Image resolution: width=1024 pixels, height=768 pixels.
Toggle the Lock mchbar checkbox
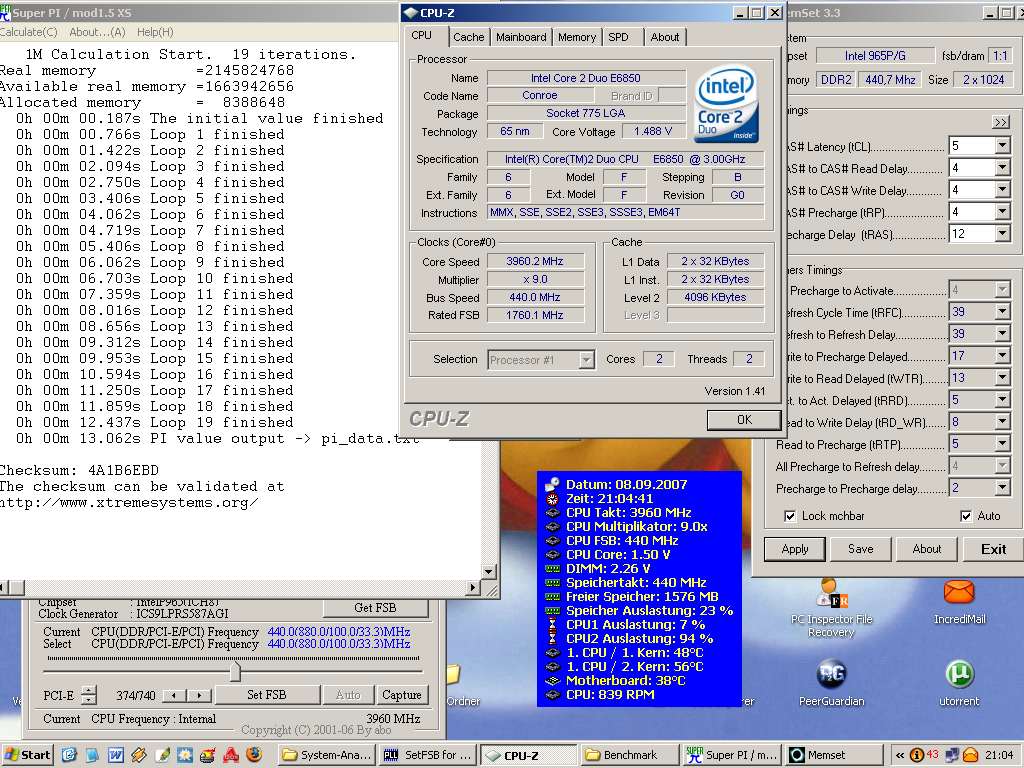tap(790, 516)
